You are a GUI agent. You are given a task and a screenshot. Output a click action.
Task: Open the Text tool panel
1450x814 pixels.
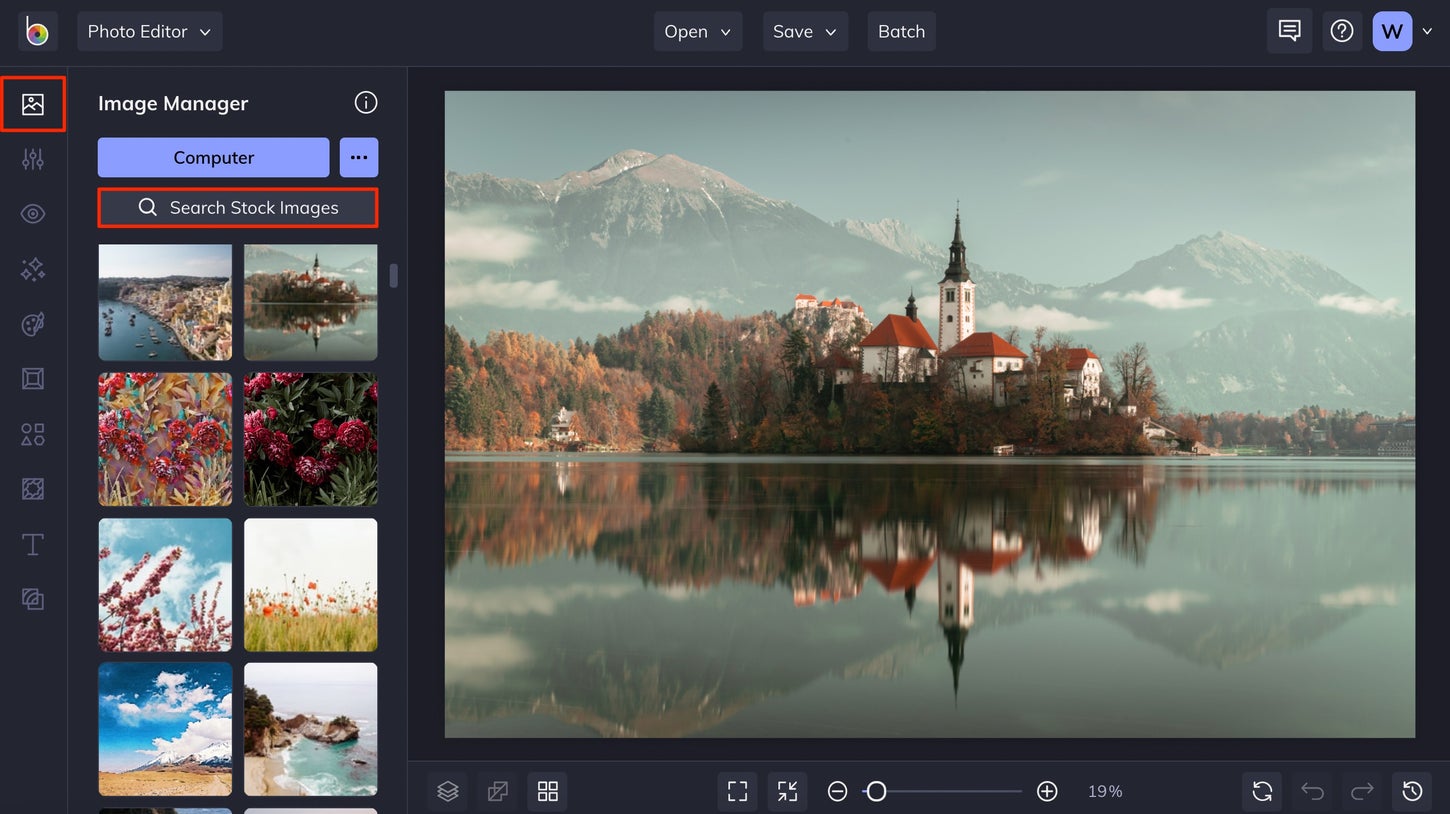(33, 544)
